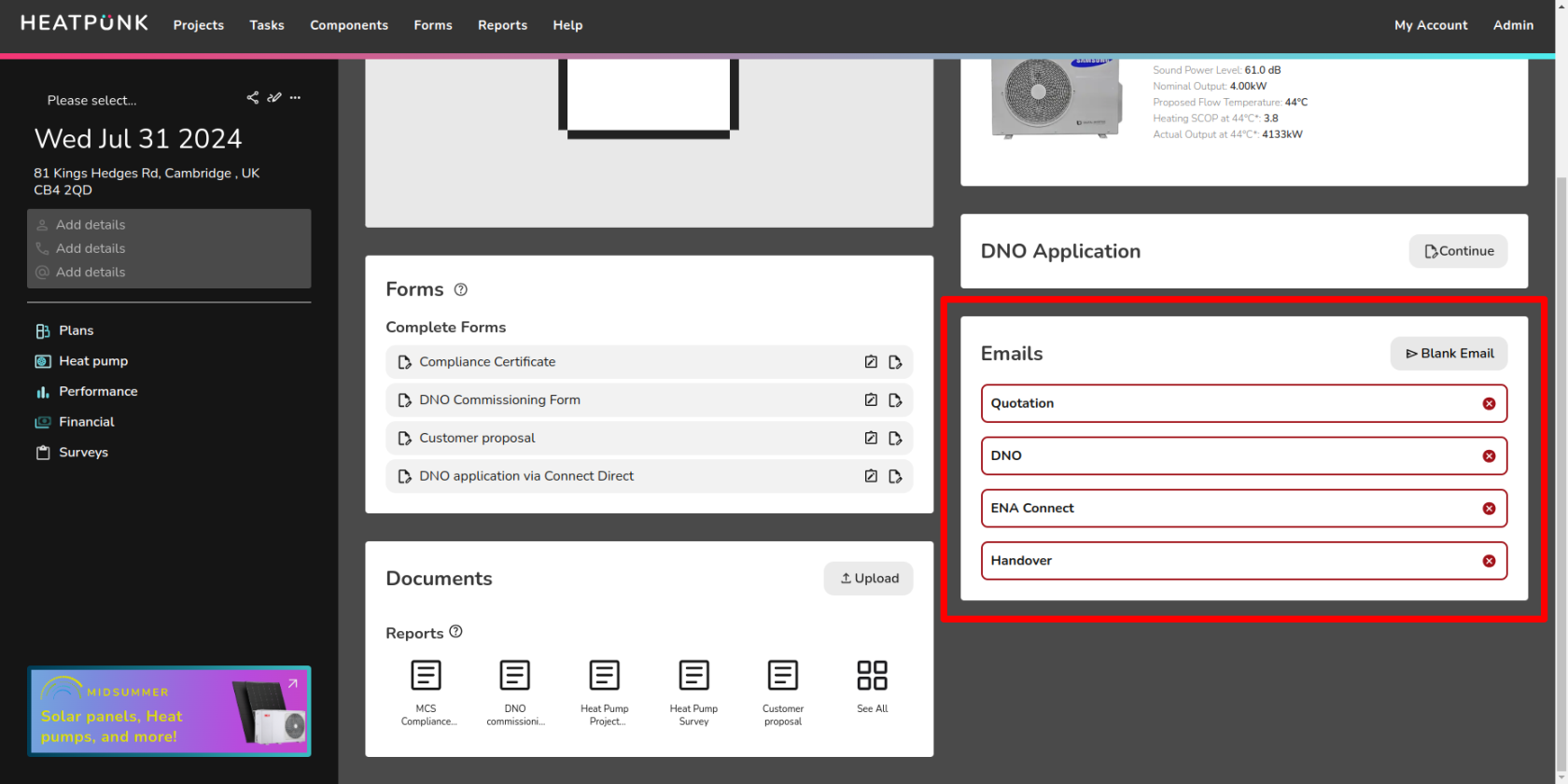Open the Quotation email template
Viewport: 1568px width, 784px height.
1244,404
